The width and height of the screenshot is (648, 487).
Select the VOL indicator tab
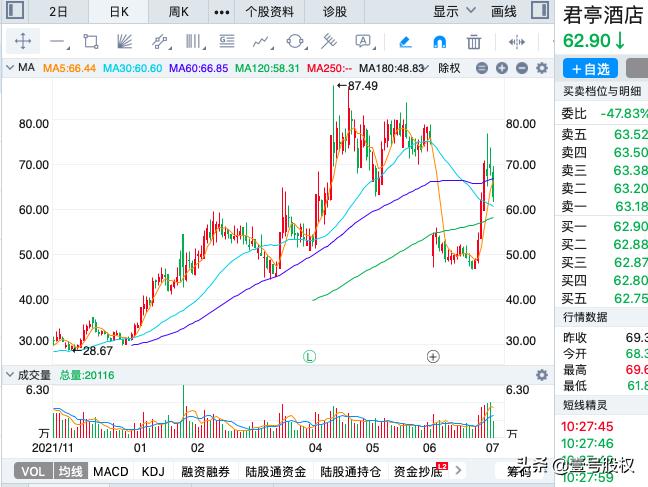coord(33,471)
